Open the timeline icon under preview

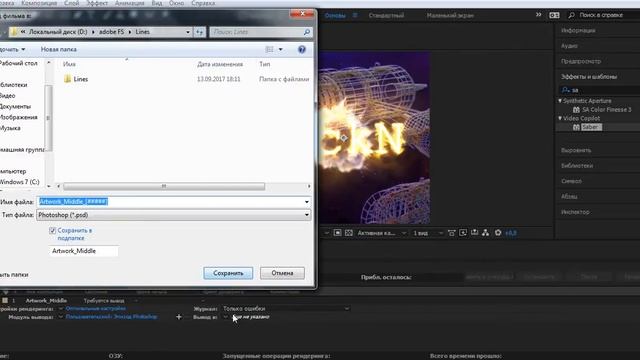tap(474, 233)
